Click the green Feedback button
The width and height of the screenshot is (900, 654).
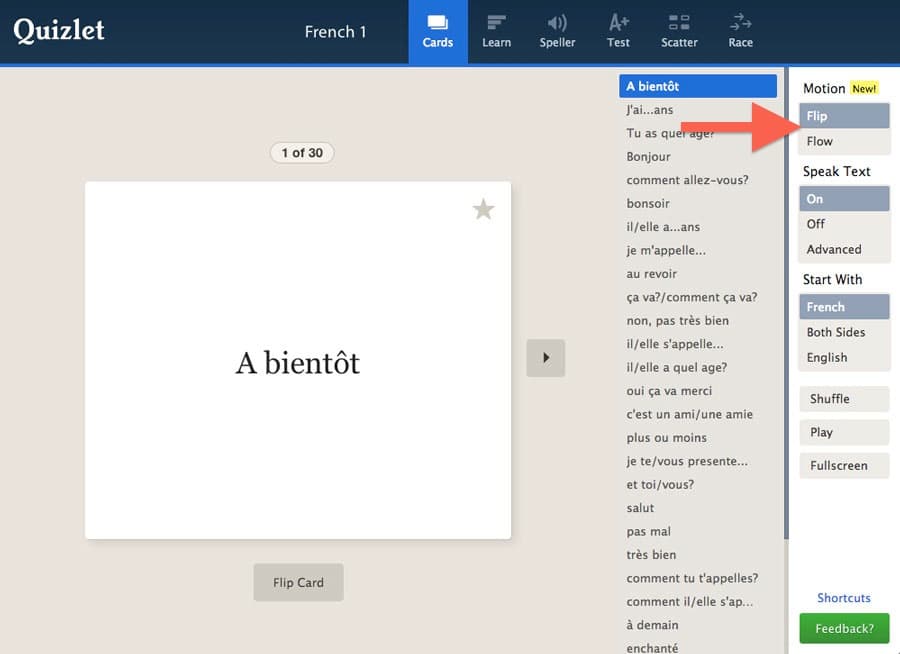844,628
